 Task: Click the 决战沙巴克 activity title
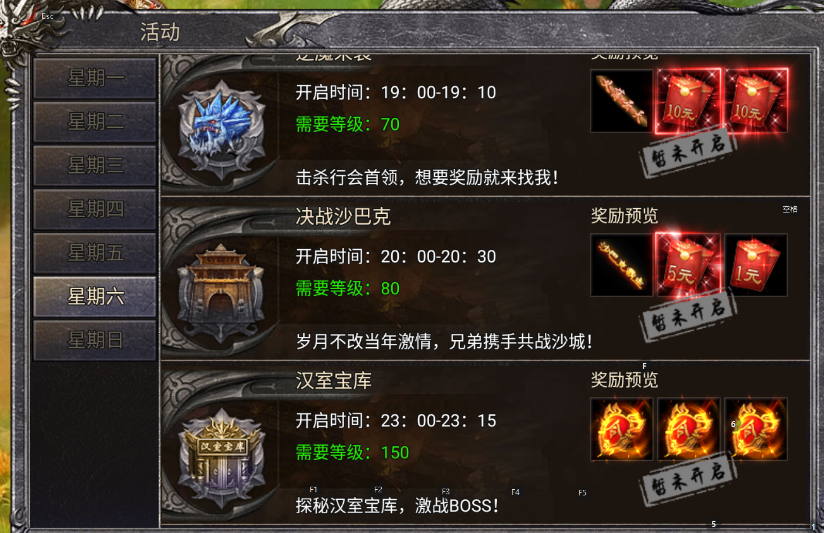click(x=343, y=217)
